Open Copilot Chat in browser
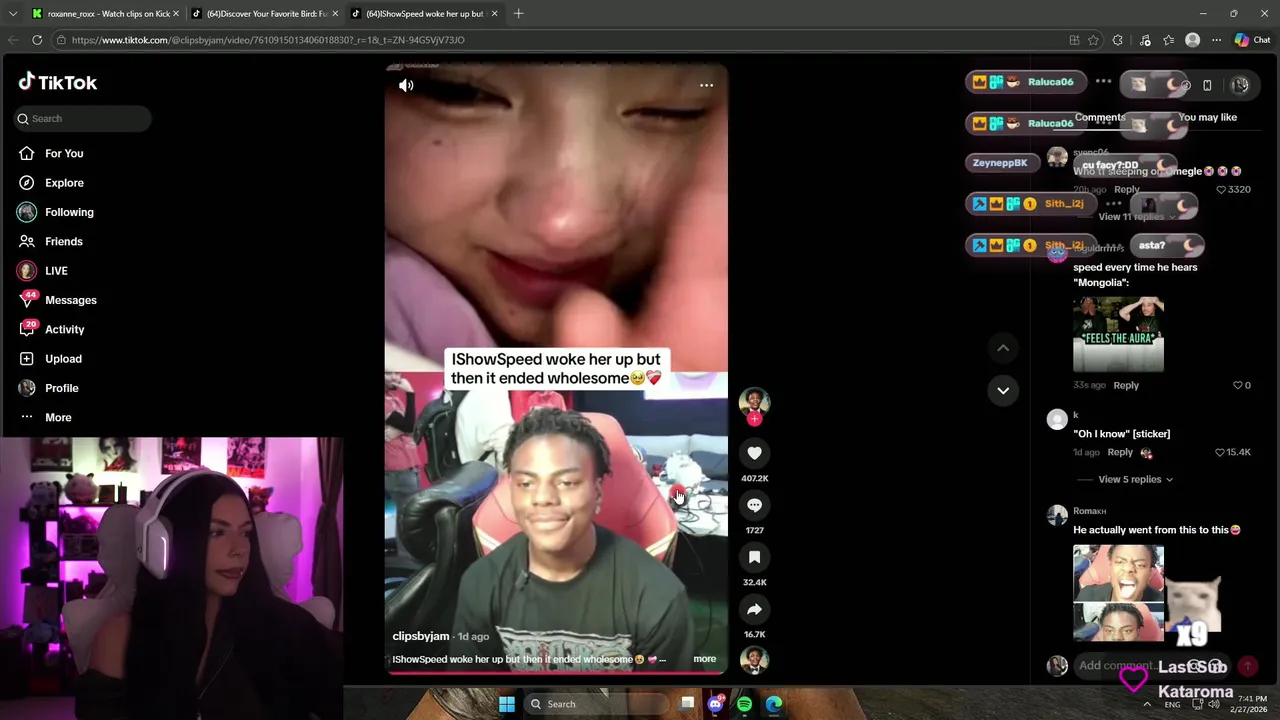This screenshot has height=720, width=1280. pos(1252,40)
